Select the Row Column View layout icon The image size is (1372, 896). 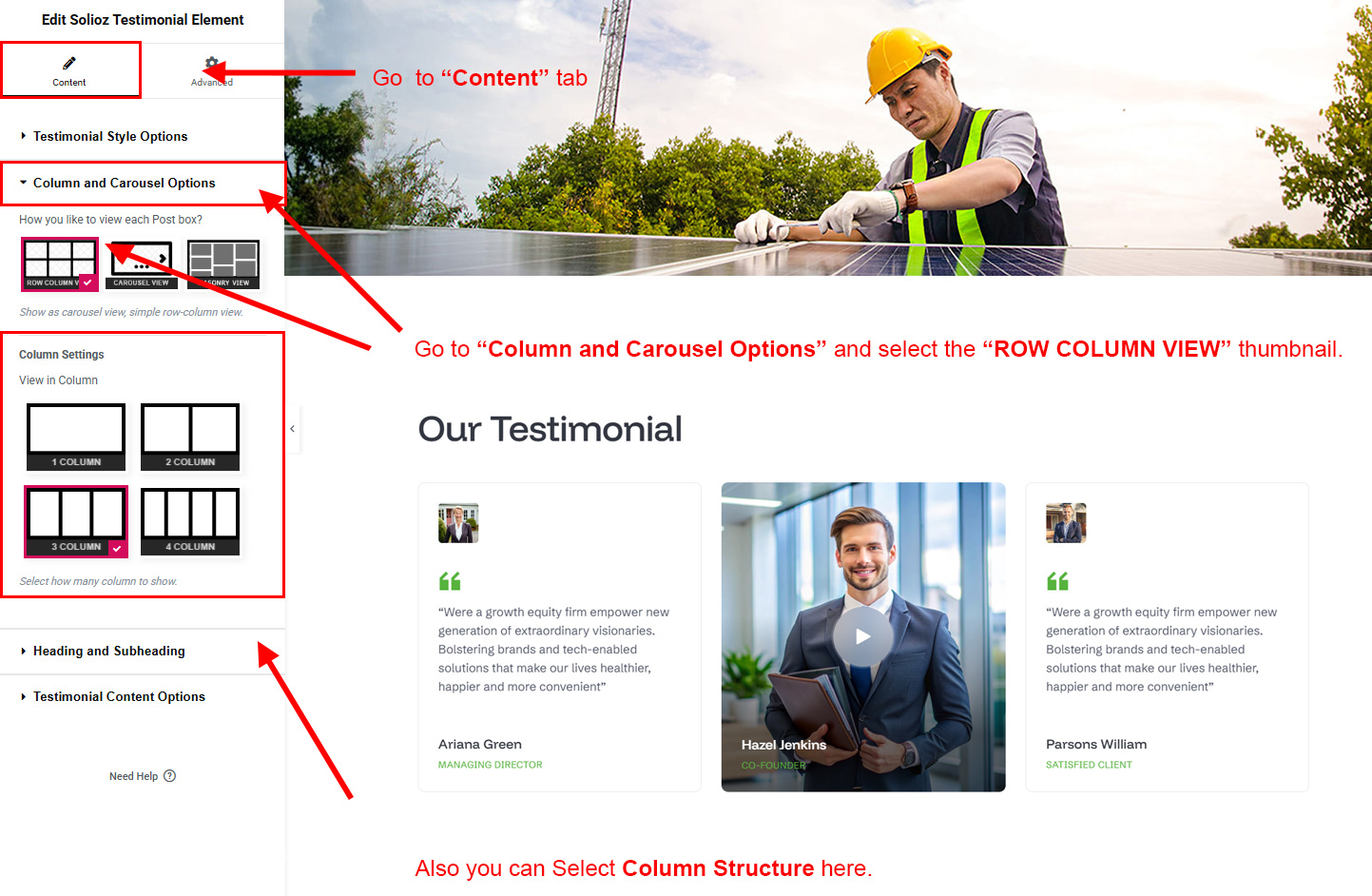[60, 263]
